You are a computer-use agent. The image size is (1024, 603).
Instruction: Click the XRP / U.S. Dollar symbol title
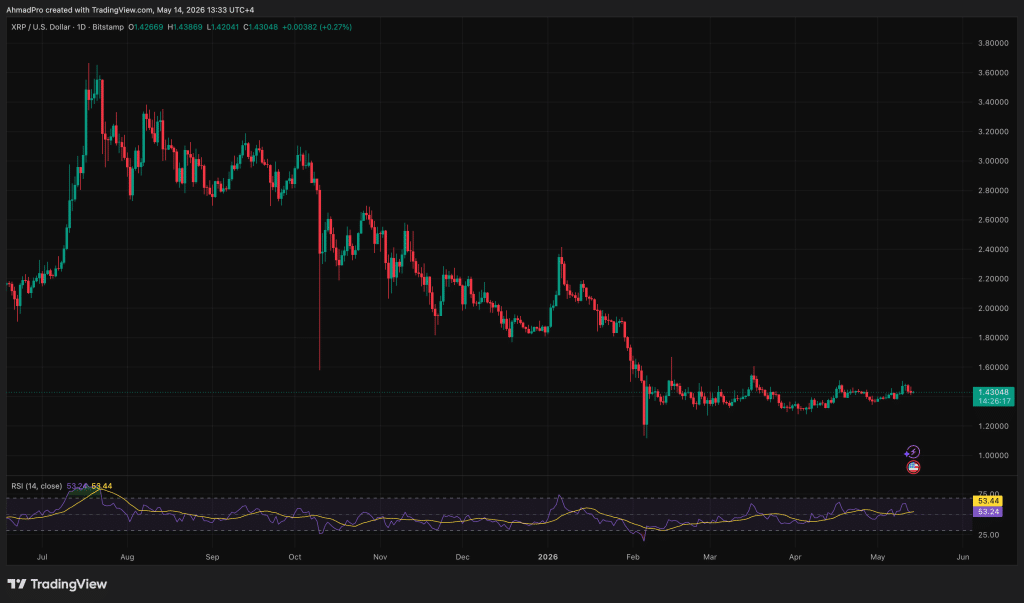coord(40,27)
